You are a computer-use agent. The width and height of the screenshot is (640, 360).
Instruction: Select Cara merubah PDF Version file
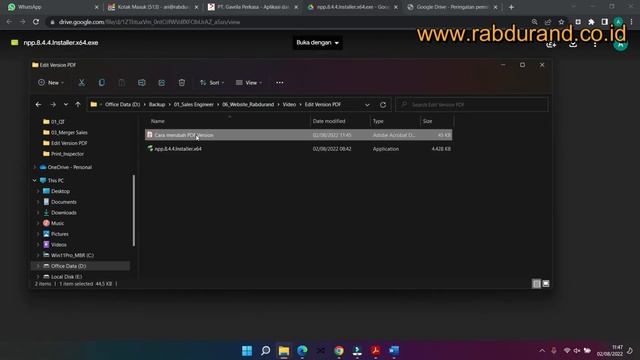click(x=298, y=135)
